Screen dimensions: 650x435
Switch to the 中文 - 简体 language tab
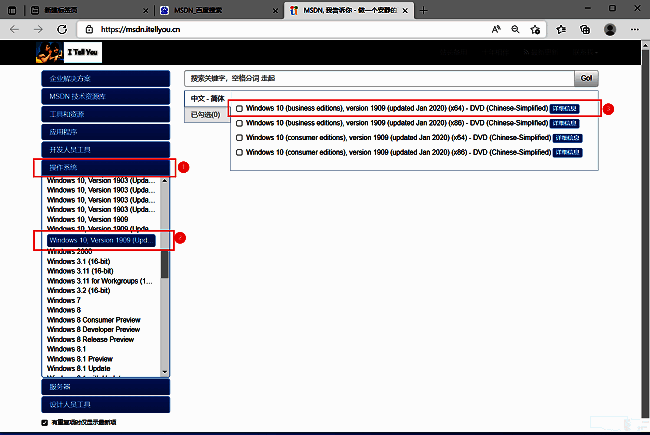pos(207,99)
